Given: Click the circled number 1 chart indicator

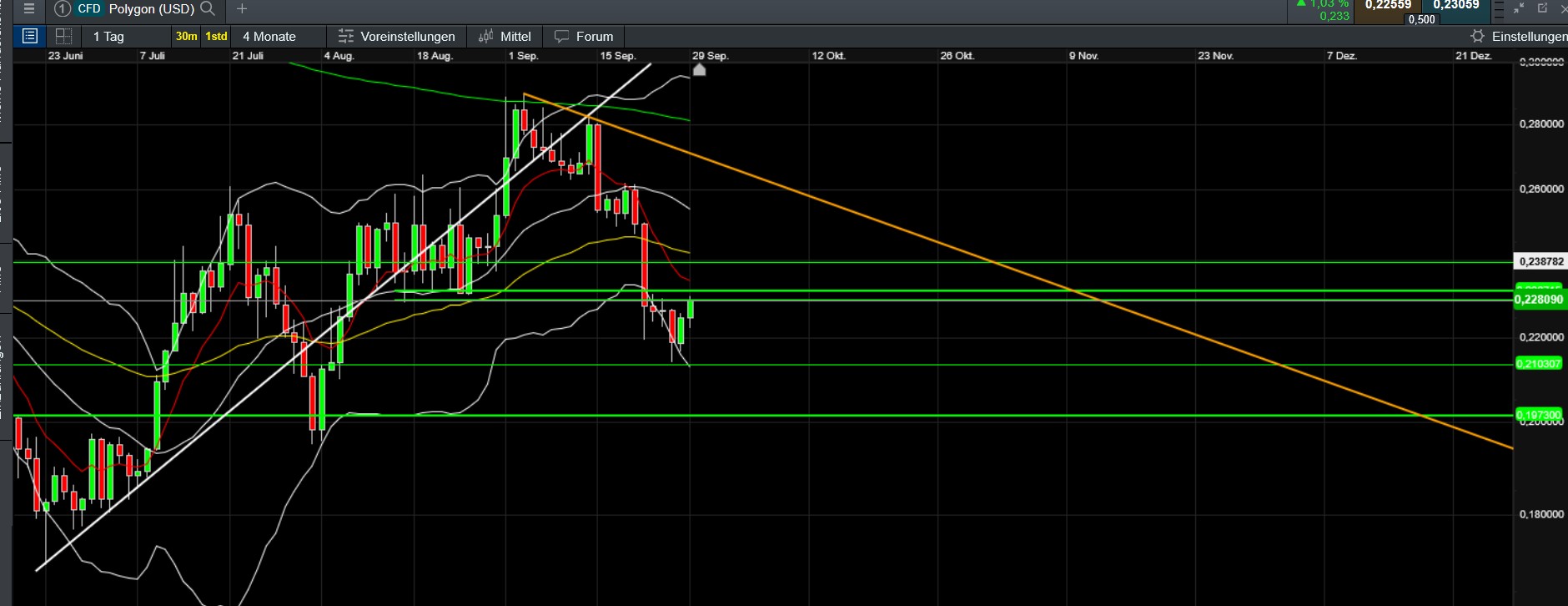Looking at the screenshot, I should 62,9.
